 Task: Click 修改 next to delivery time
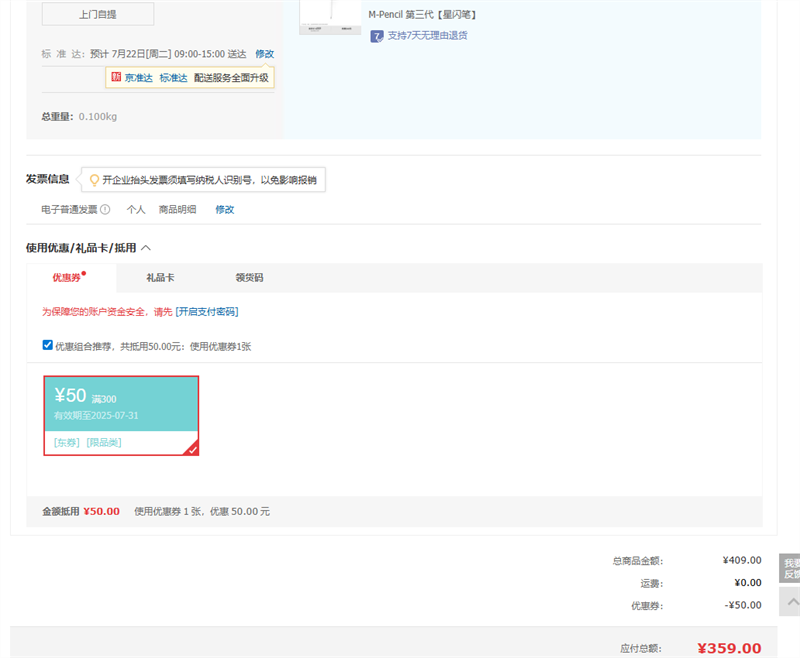[264, 54]
